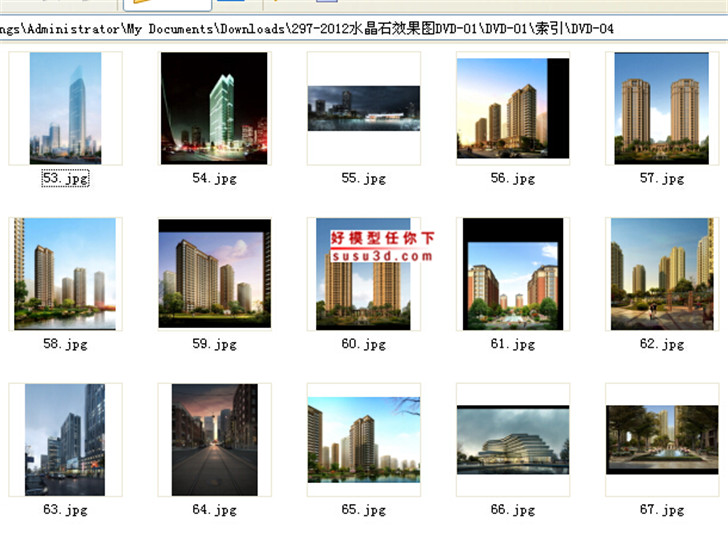The width and height of the screenshot is (728, 533).
Task: Select the 66.jpg curved building thumbnail
Action: 513,440
